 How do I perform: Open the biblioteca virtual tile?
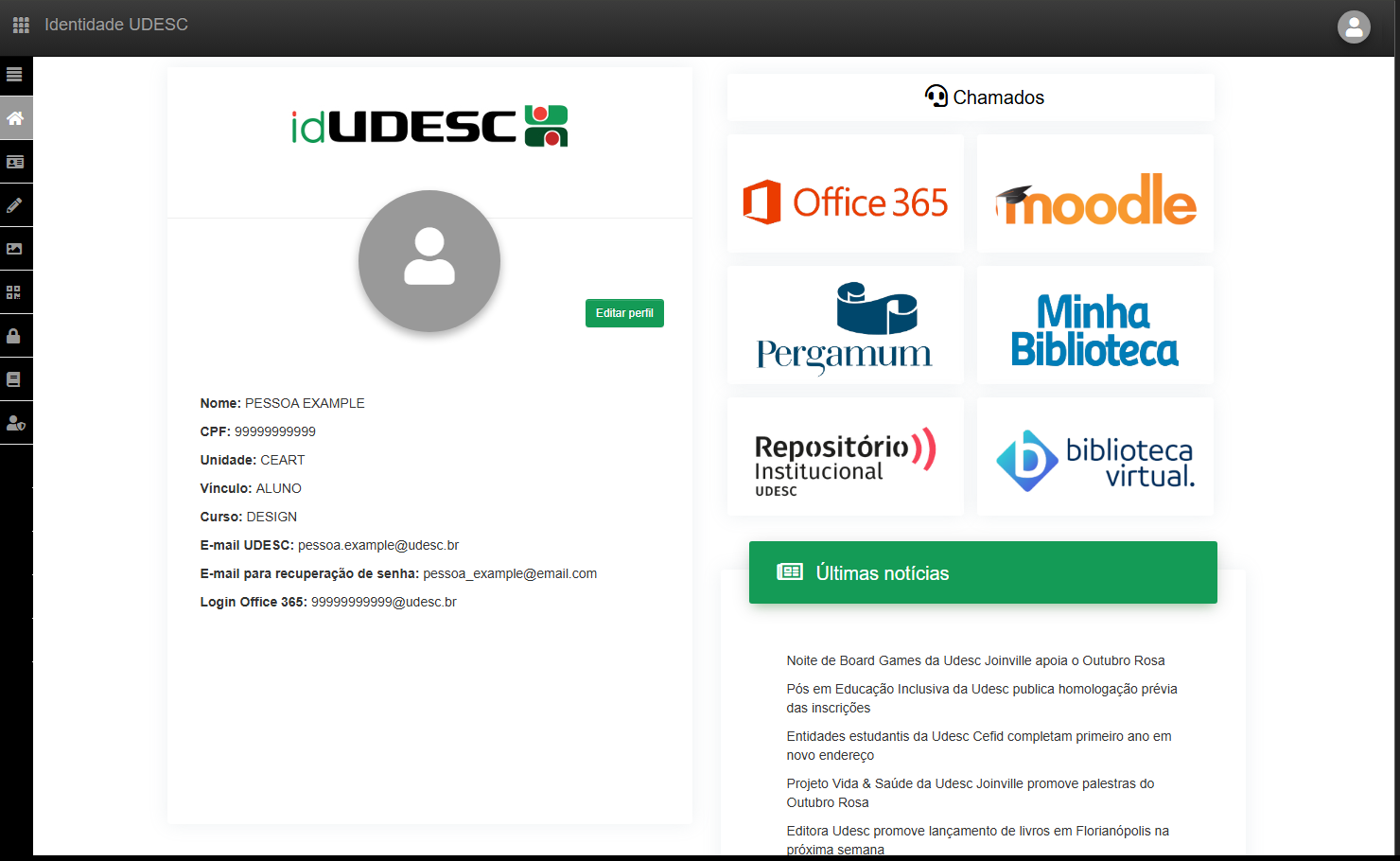tap(1095, 457)
